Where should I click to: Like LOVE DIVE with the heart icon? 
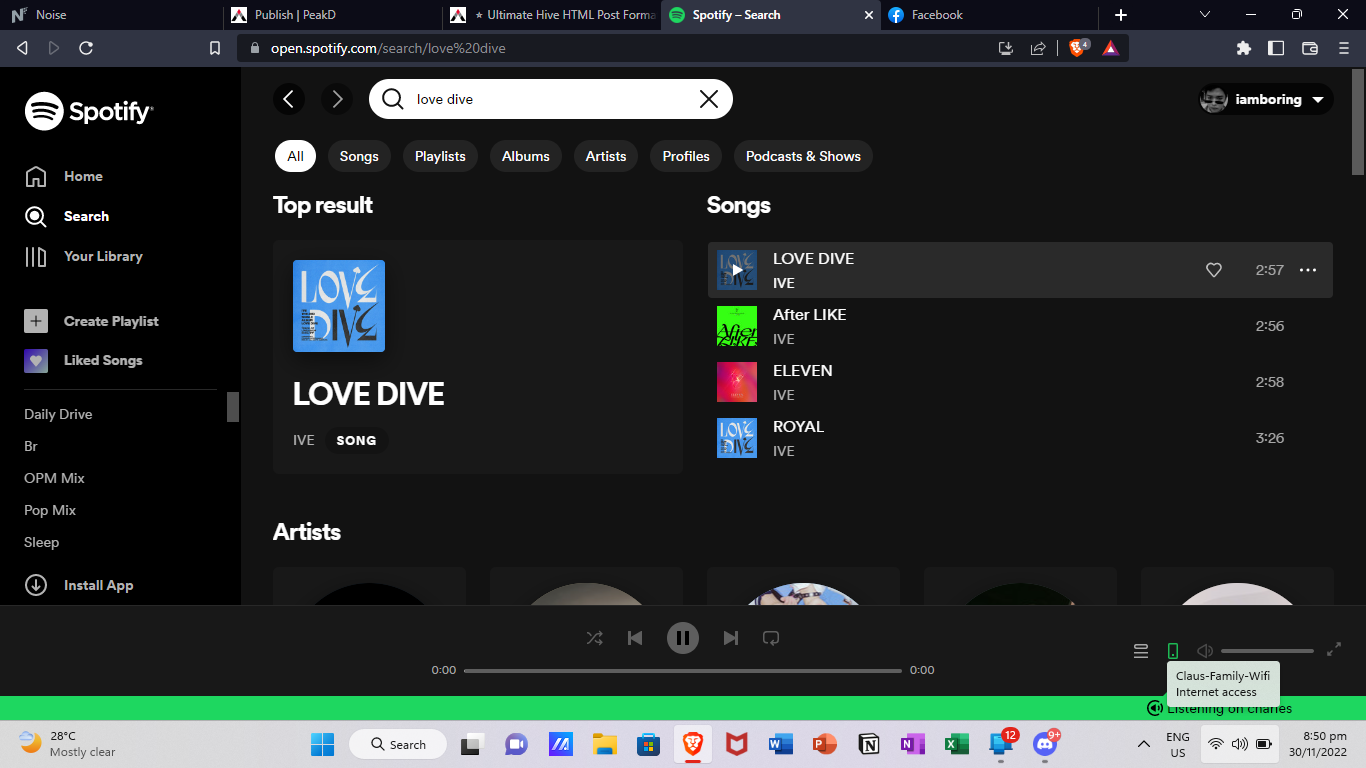1214,270
